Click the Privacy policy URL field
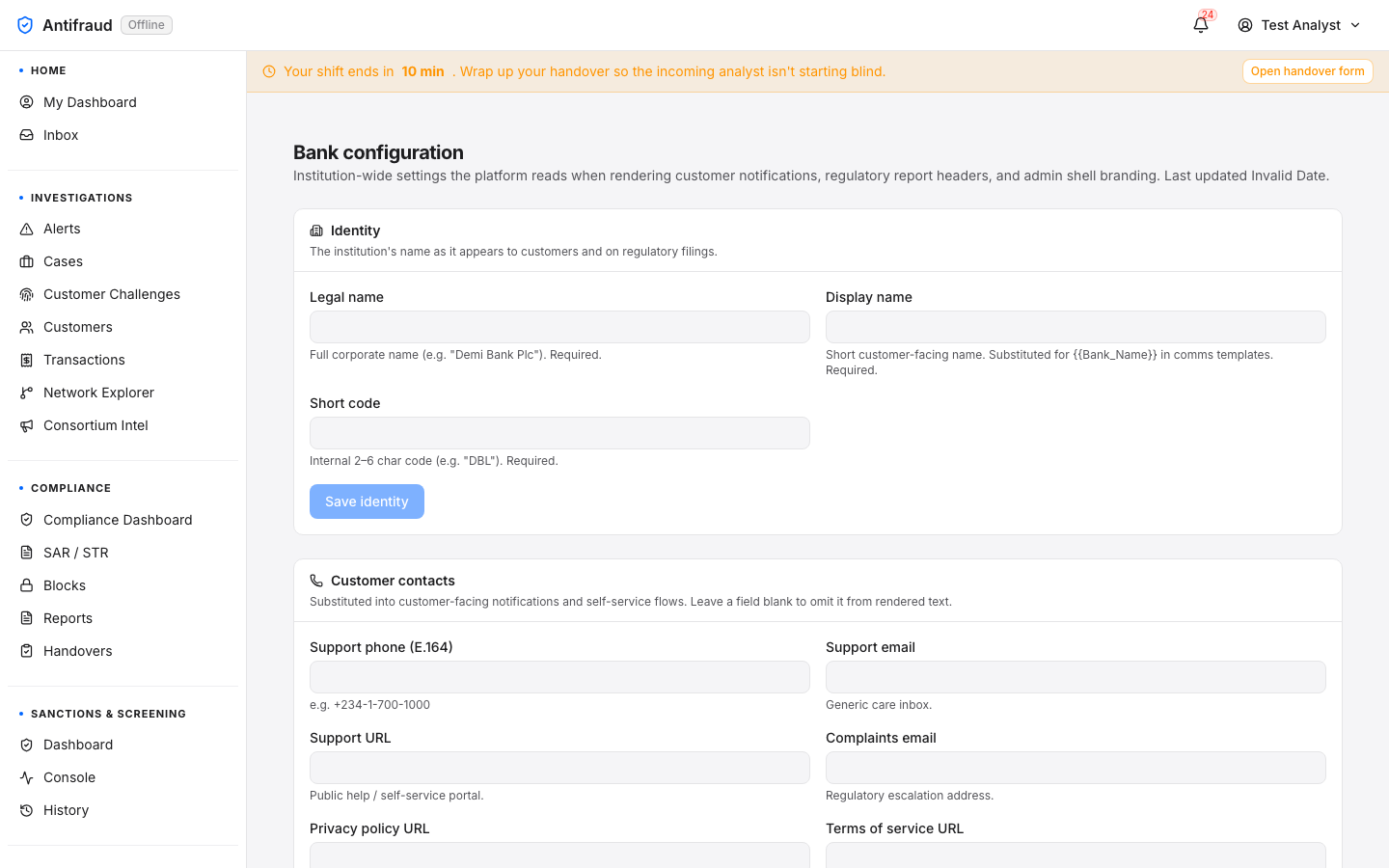This screenshot has height=868, width=1389. click(559, 854)
